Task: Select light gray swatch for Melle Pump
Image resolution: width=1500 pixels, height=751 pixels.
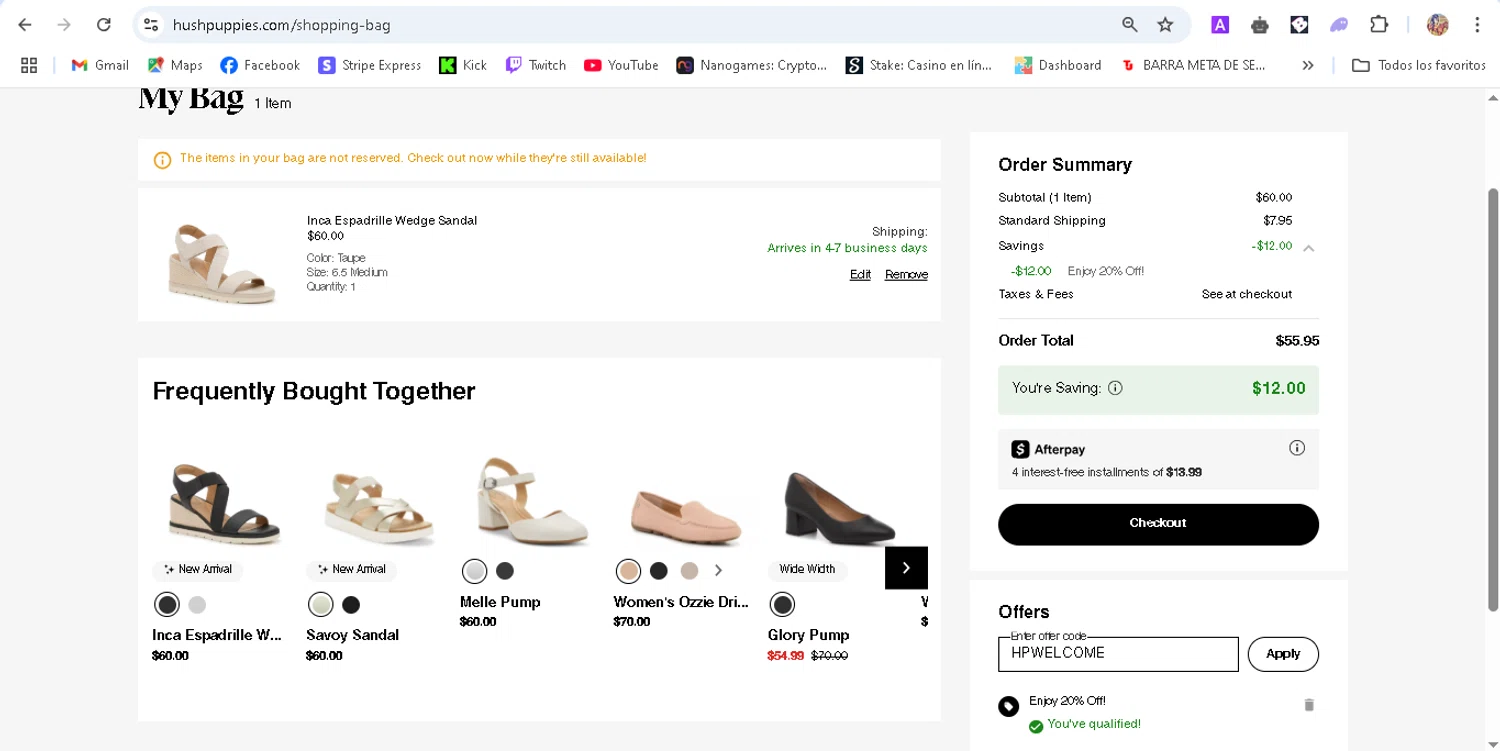Action: (x=475, y=571)
